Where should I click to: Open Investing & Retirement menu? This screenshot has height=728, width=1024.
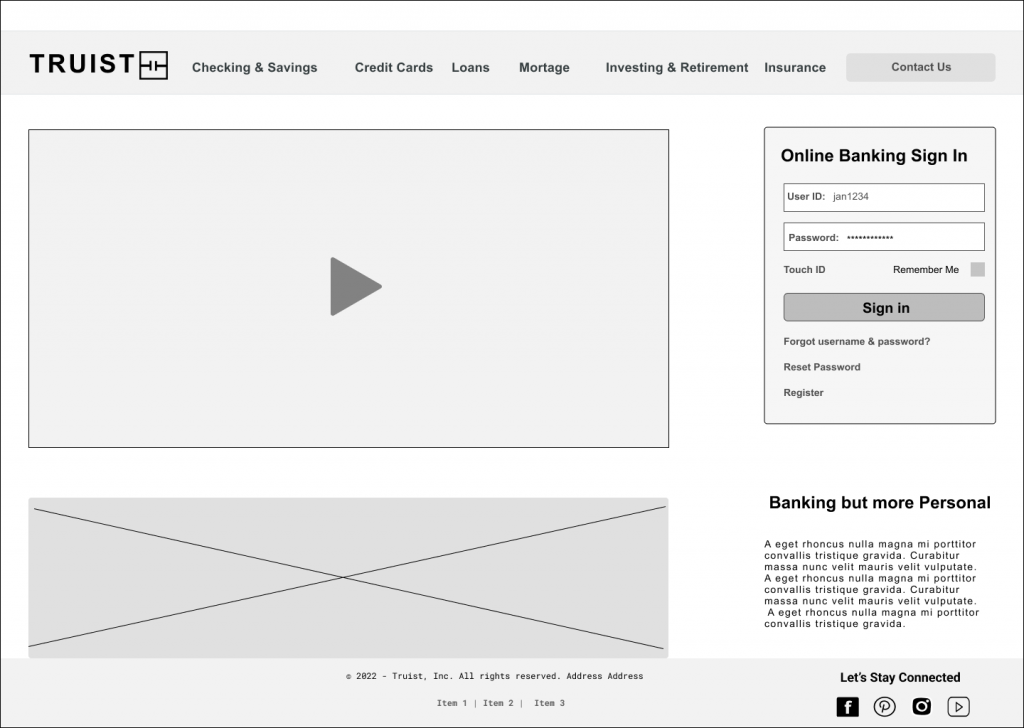676,68
